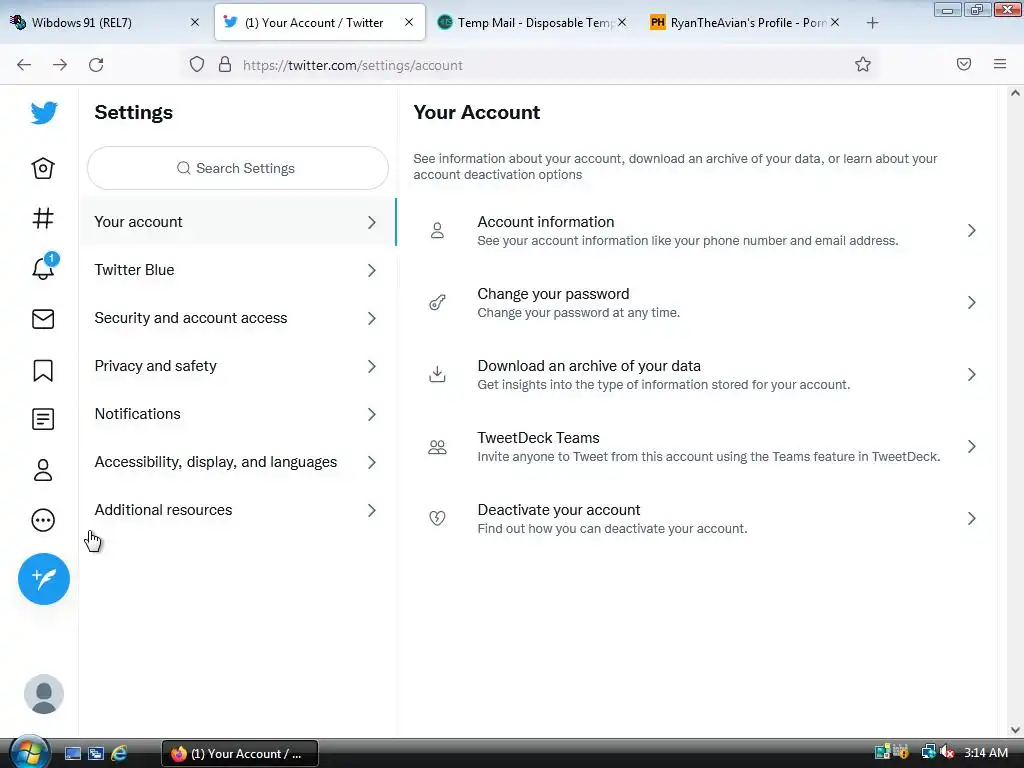Click Show Desktop in quick launch

coord(72,754)
